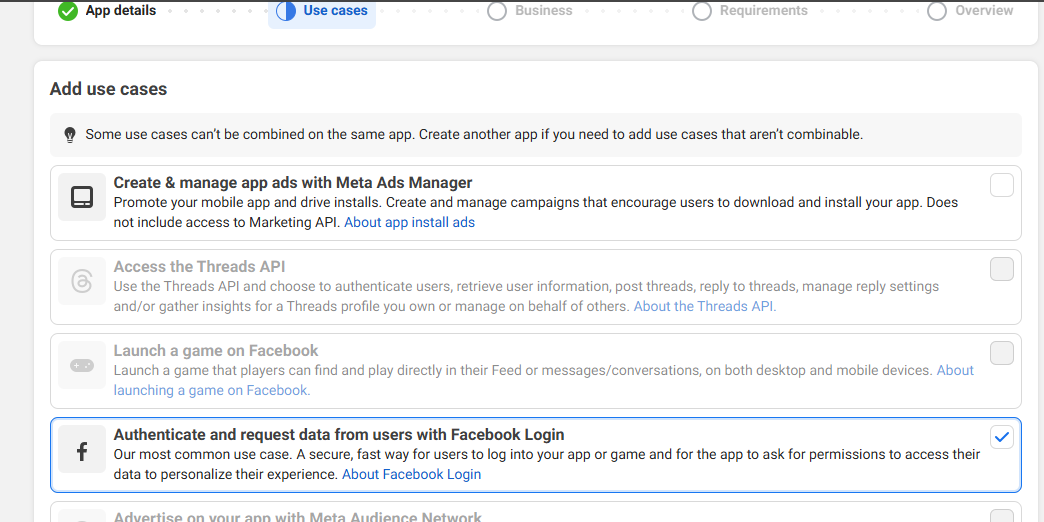Click the game controller icon
The width and height of the screenshot is (1044, 522).
[82, 366]
